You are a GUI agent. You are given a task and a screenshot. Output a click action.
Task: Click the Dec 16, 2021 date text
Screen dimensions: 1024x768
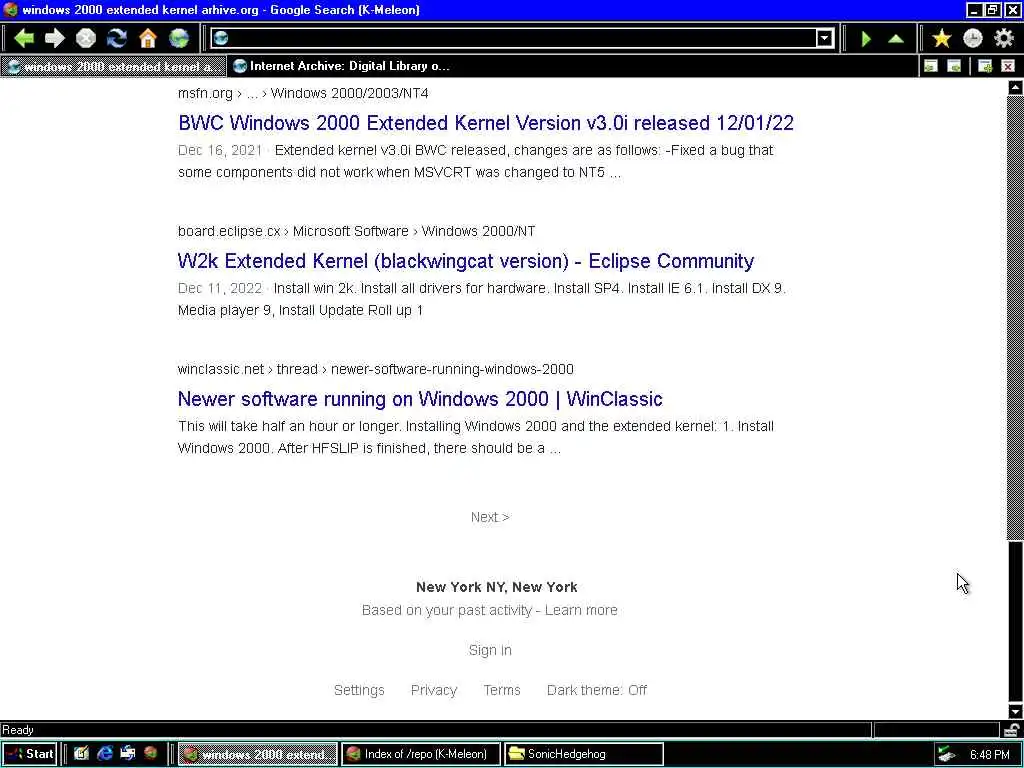point(219,150)
